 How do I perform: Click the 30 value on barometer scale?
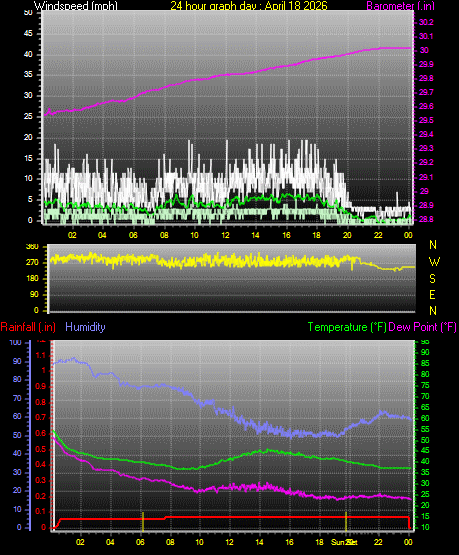point(424,50)
